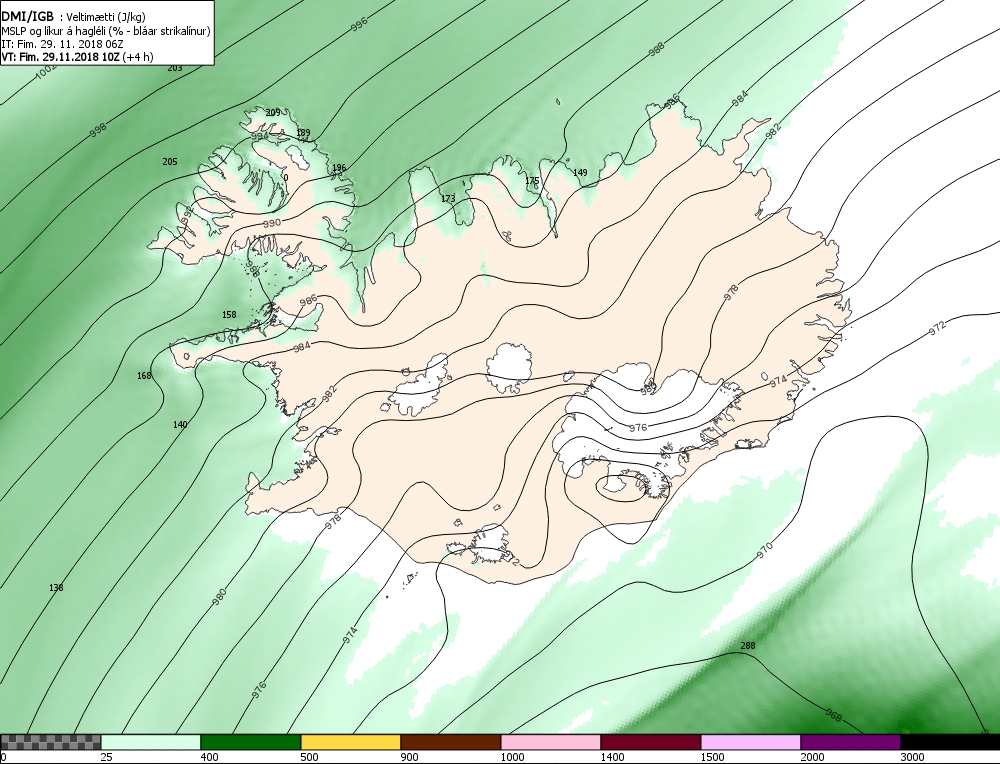Click the lilac 1500–2000 legend swatch
The image size is (1000, 764).
pyautogui.click(x=751, y=742)
